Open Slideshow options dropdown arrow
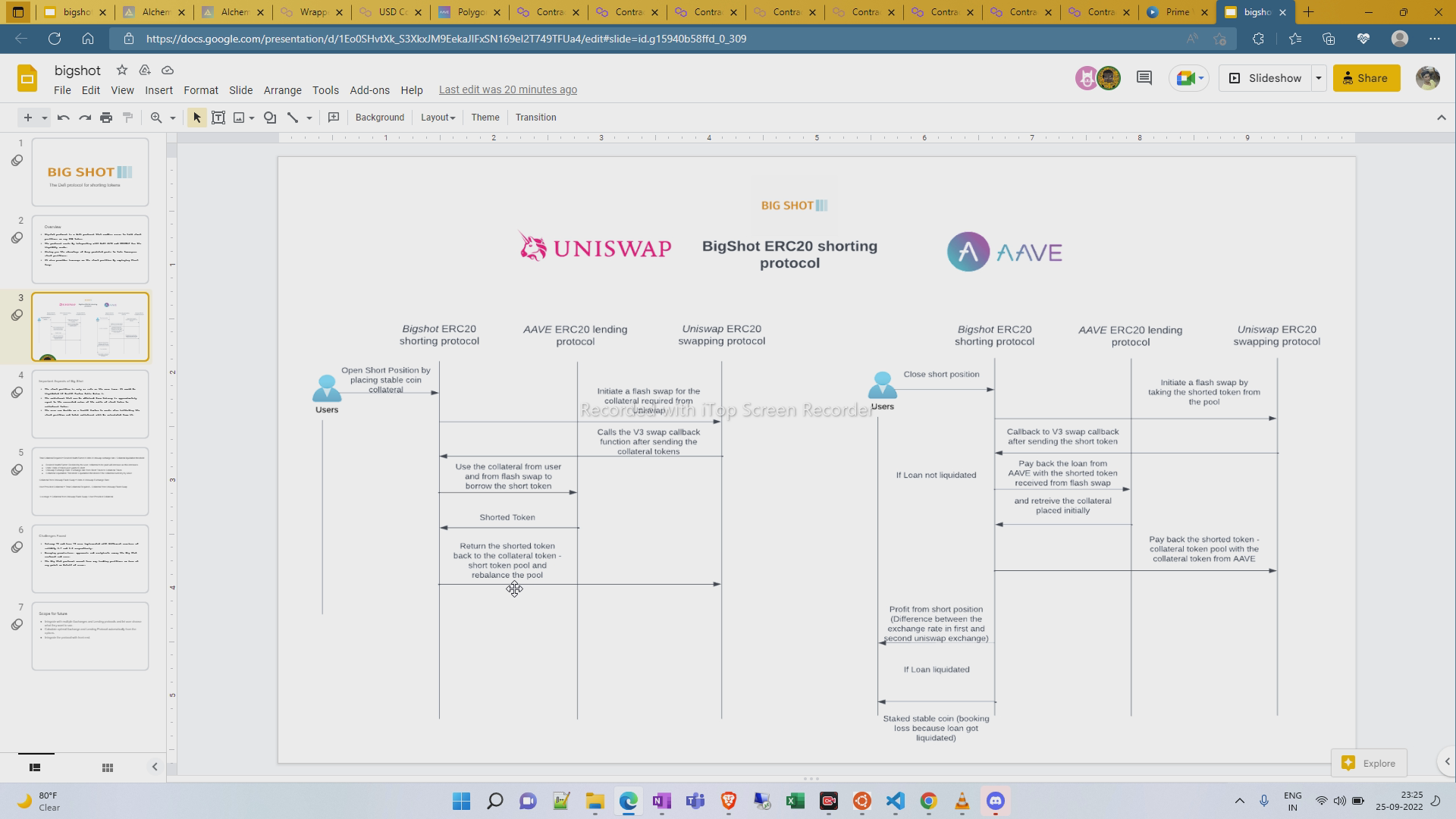Image resolution: width=1456 pixels, height=819 pixels. [x=1318, y=78]
